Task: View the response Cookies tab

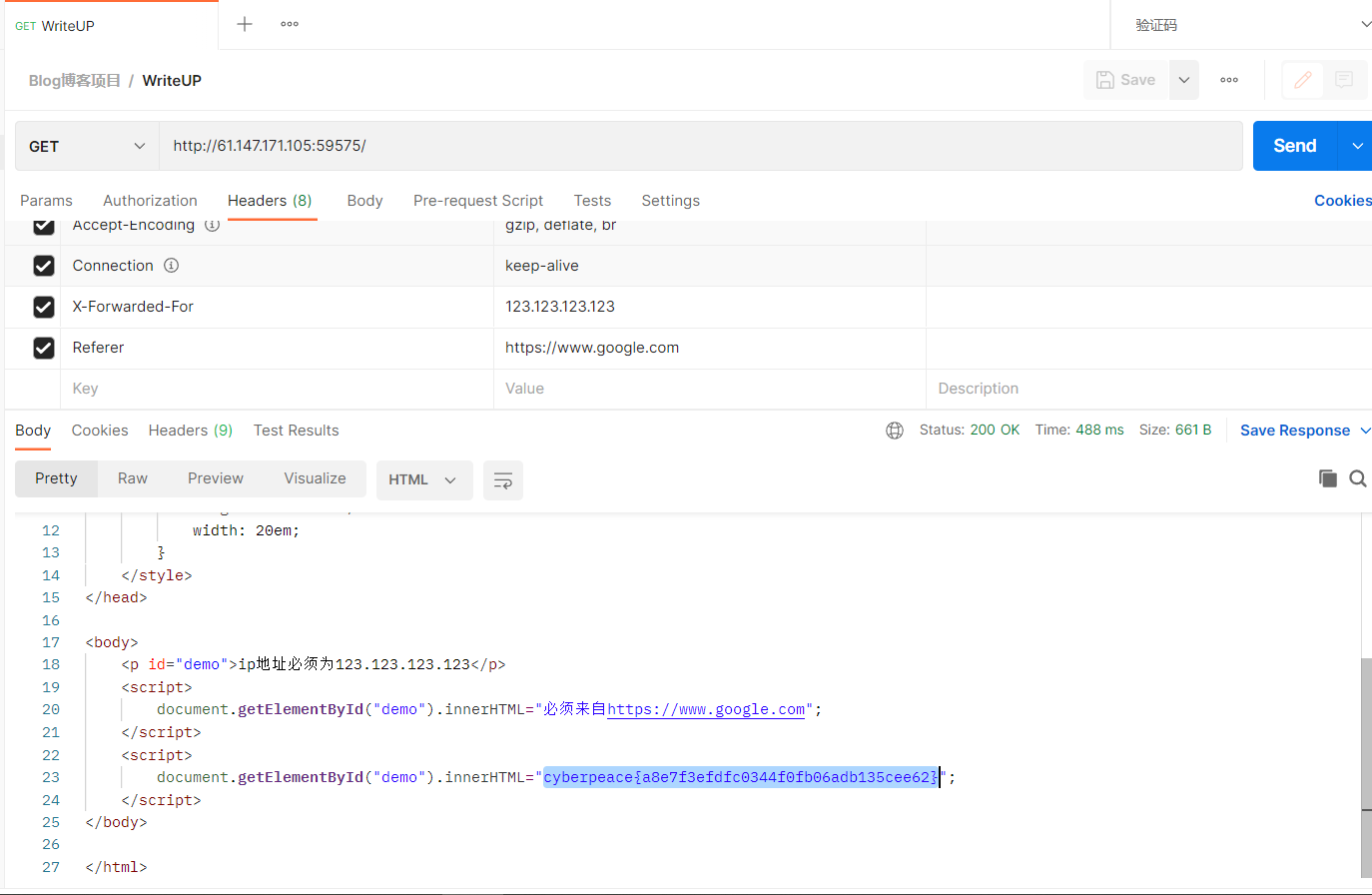Action: [x=100, y=431]
